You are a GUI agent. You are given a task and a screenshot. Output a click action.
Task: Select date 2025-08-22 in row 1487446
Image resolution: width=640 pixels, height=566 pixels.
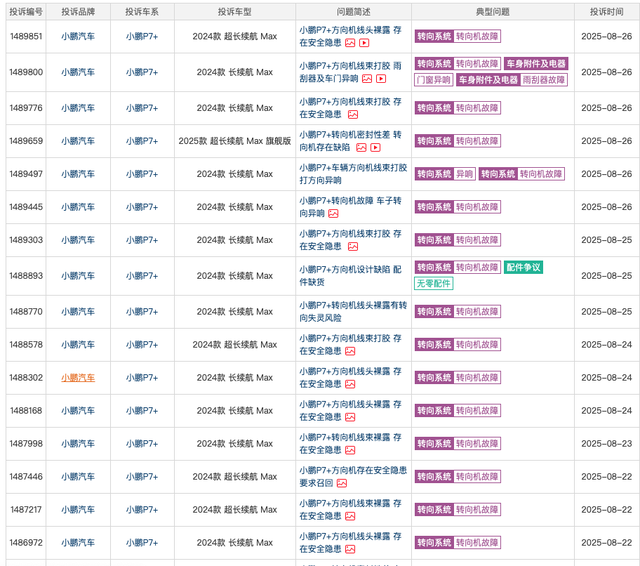point(607,477)
